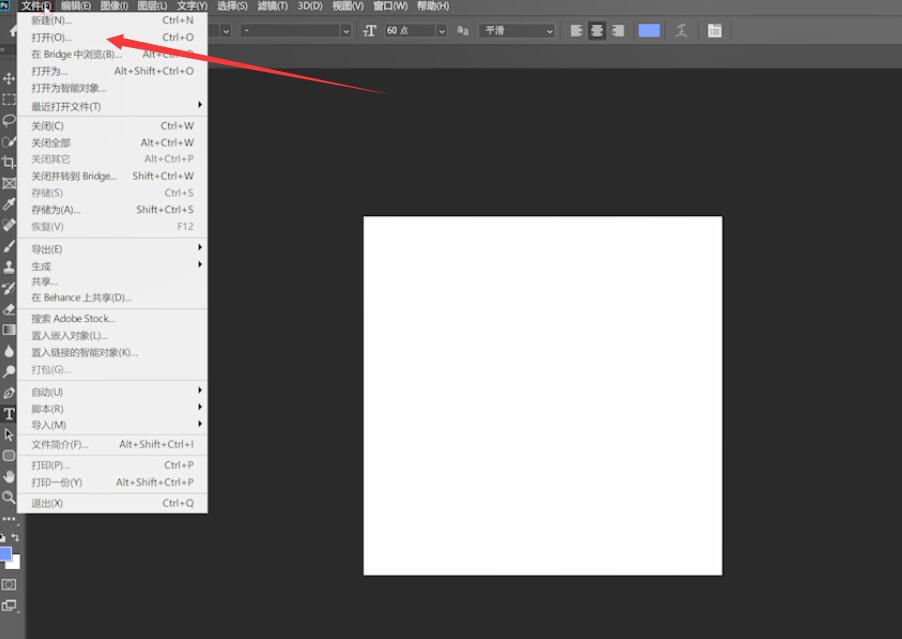Click the create warped text icon
Viewport: 902px width, 639px height.
681,30
